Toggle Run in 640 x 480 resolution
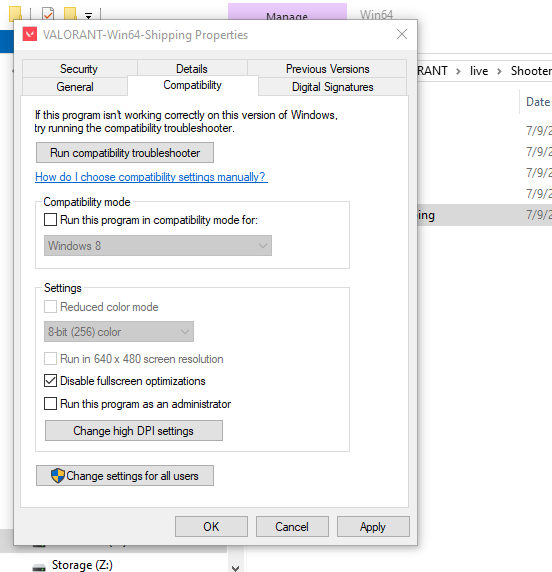 pos(50,359)
